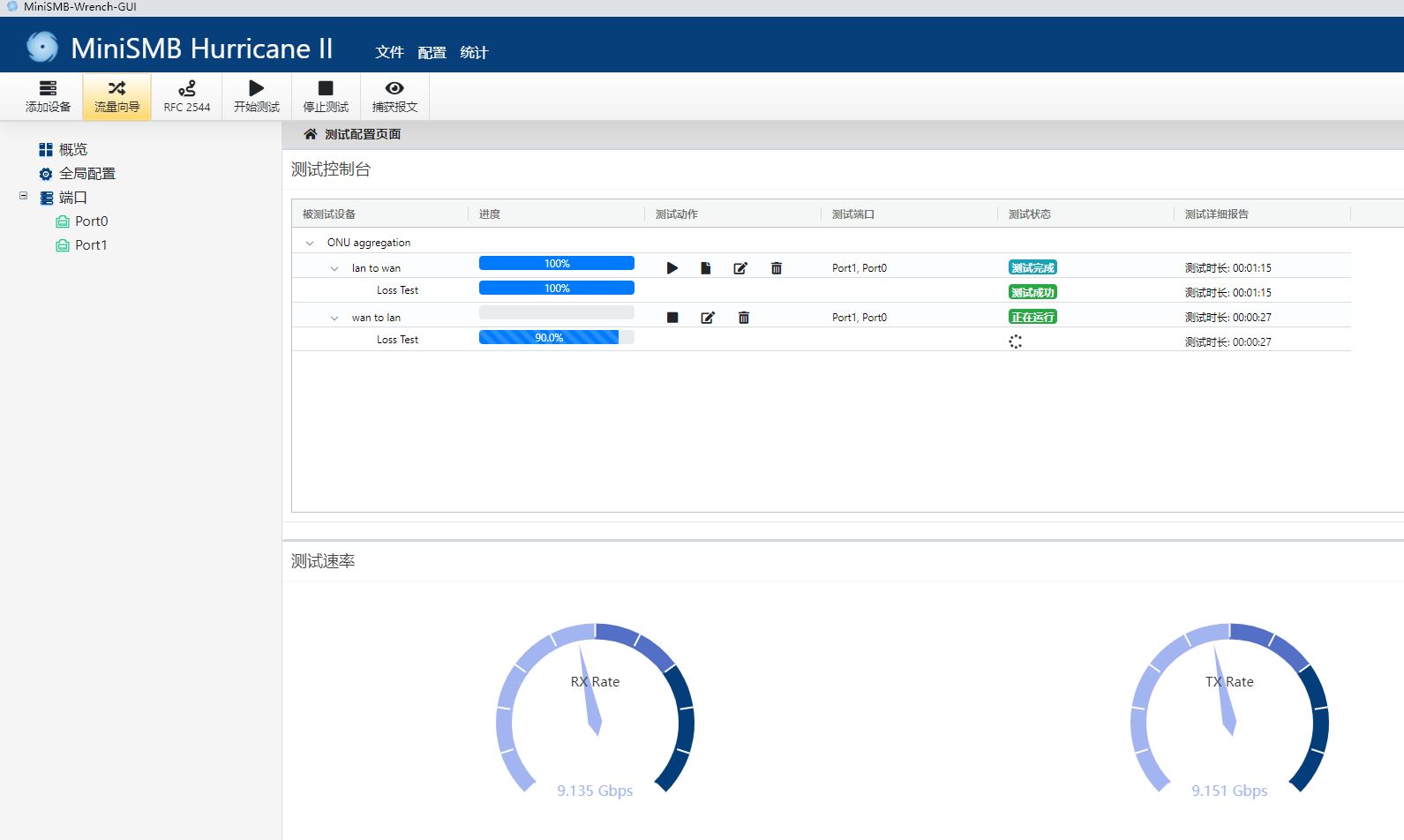The height and width of the screenshot is (840, 1404).
Task: Open the 文件 menu
Action: click(x=389, y=52)
